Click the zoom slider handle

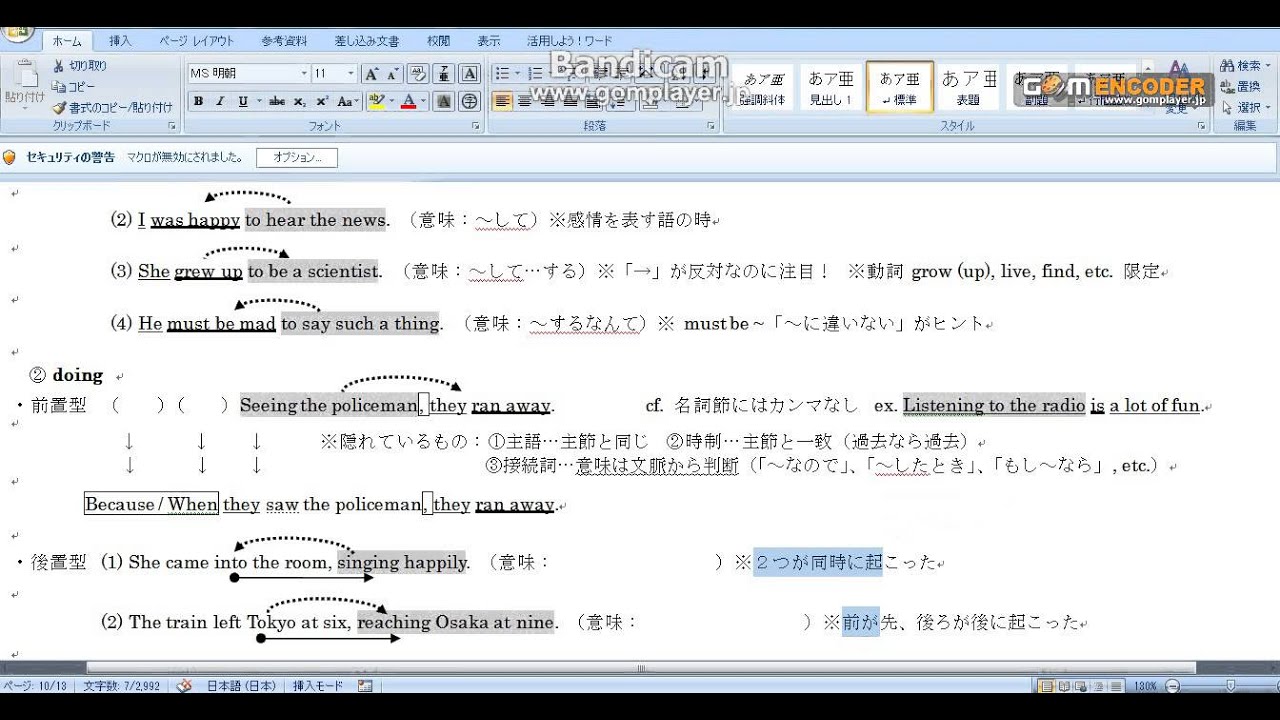pyautogui.click(x=1229, y=686)
